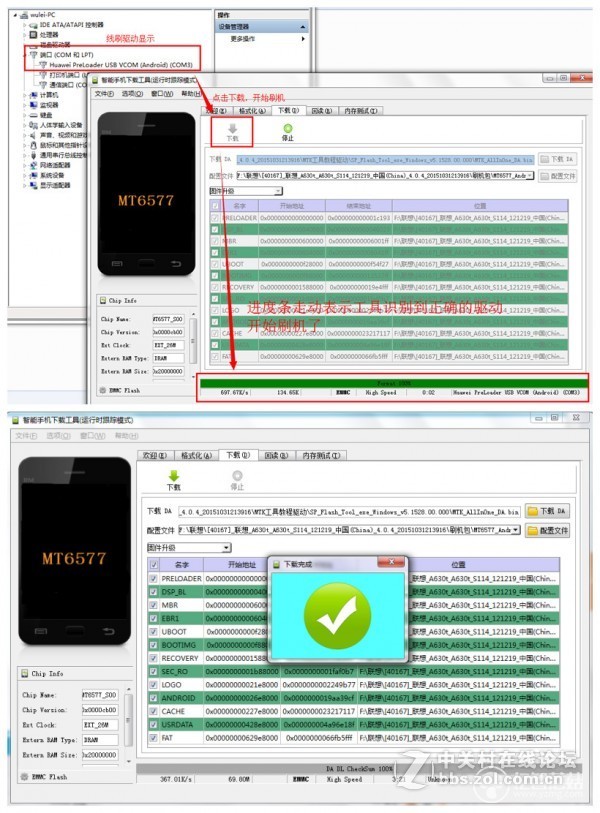This screenshot has width=600, height=813.
Task: Close the 下载完成 dialog with its X button
Action: 392,562
